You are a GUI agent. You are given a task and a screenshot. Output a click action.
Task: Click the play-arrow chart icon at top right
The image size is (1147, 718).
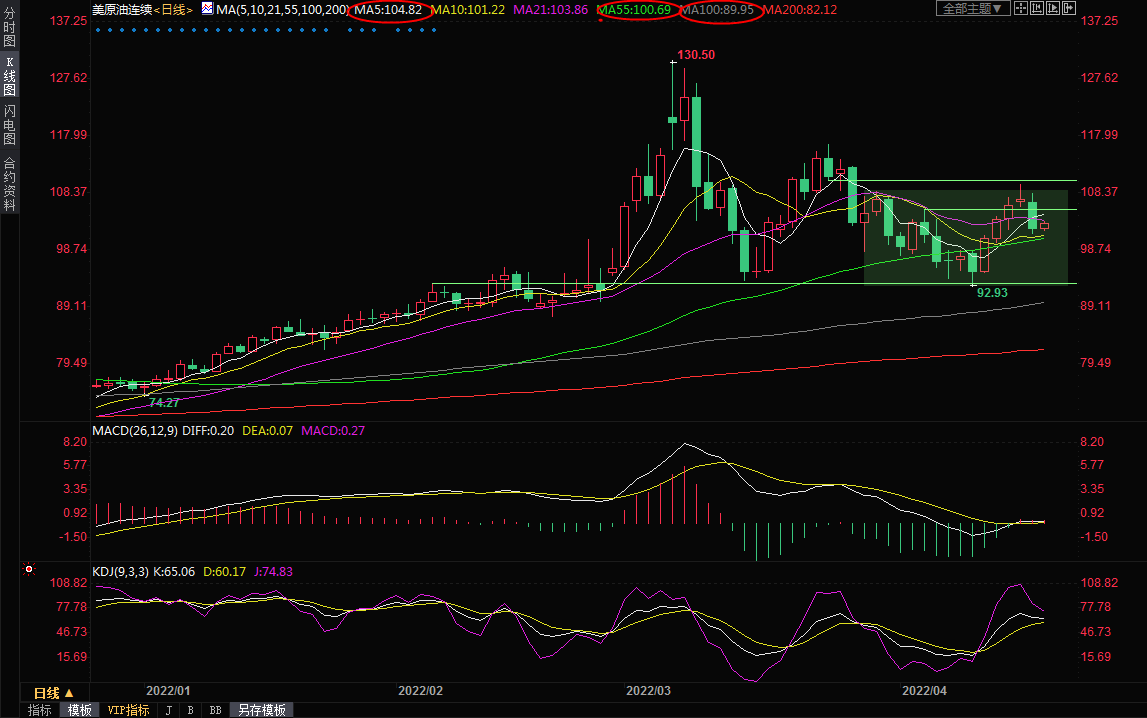pyautogui.click(x=1052, y=9)
